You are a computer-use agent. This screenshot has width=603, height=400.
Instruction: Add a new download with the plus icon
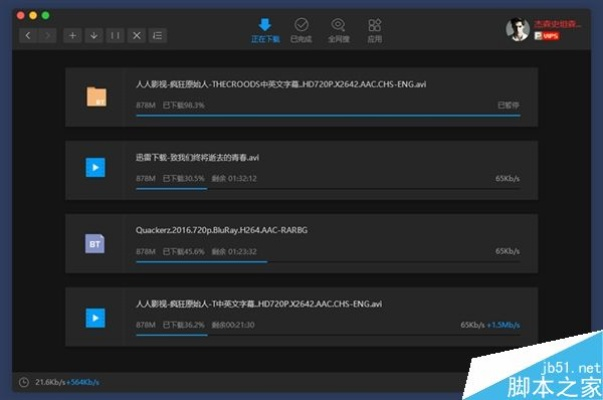point(71,35)
